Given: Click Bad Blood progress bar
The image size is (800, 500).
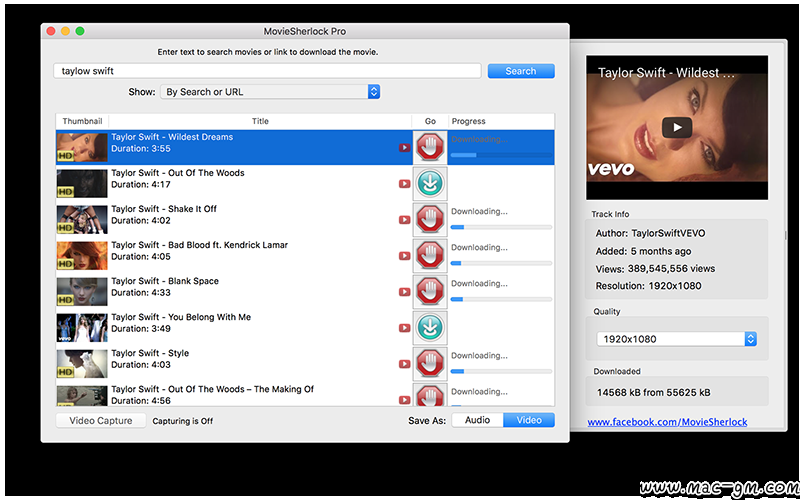Looking at the screenshot, I should click(x=502, y=263).
